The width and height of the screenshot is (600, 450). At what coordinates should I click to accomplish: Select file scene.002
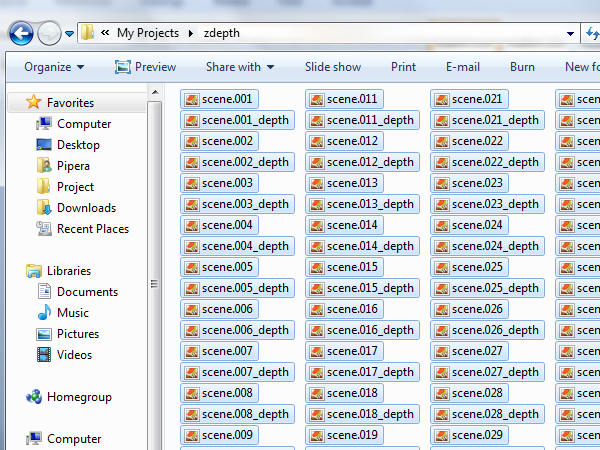pos(219,141)
